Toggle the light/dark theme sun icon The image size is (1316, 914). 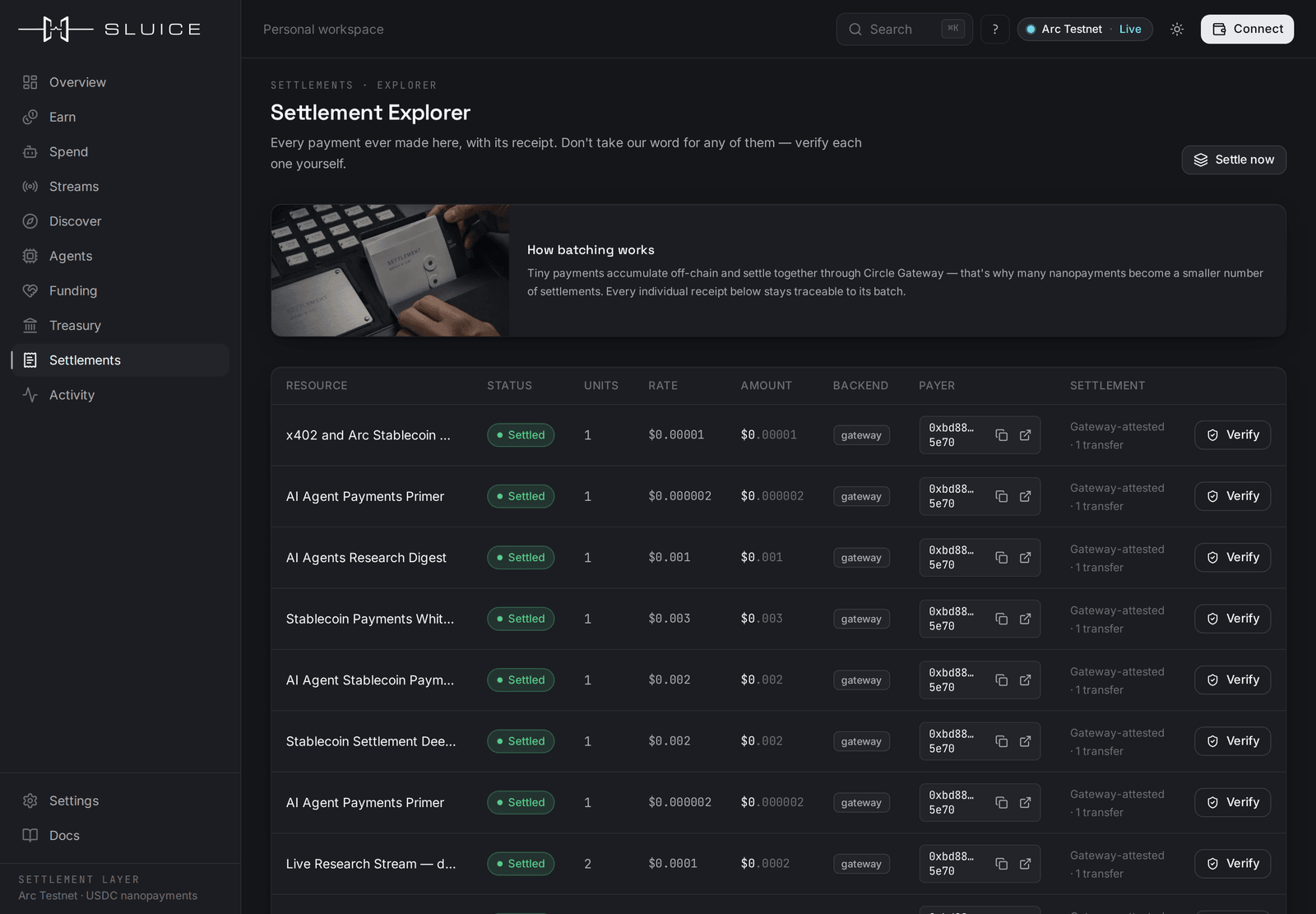(1177, 29)
